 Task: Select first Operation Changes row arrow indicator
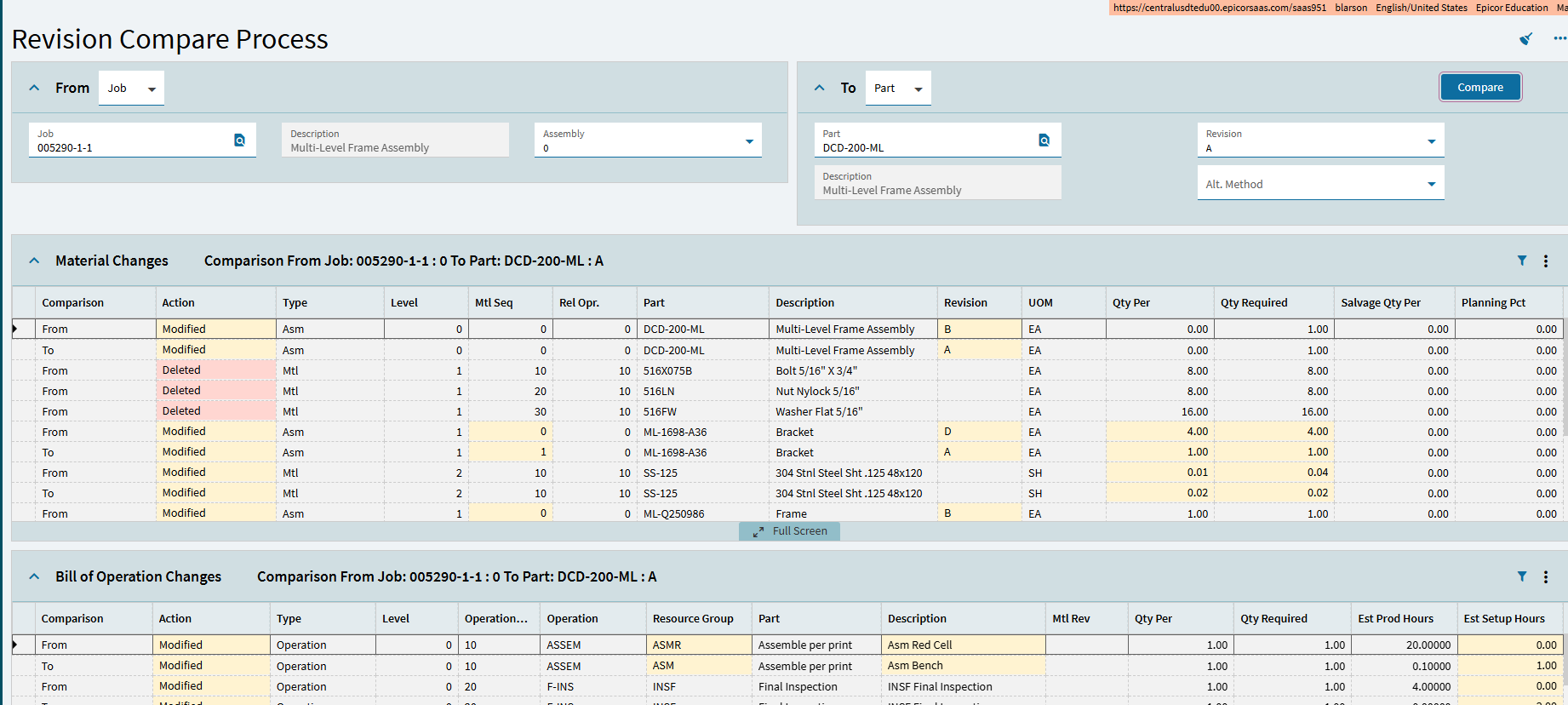point(15,645)
